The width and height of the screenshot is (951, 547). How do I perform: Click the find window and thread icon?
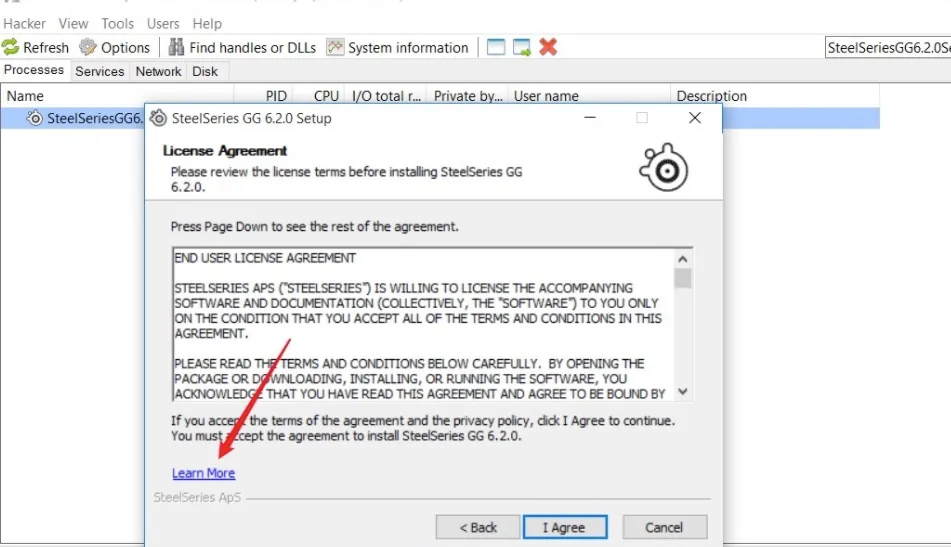coord(522,47)
